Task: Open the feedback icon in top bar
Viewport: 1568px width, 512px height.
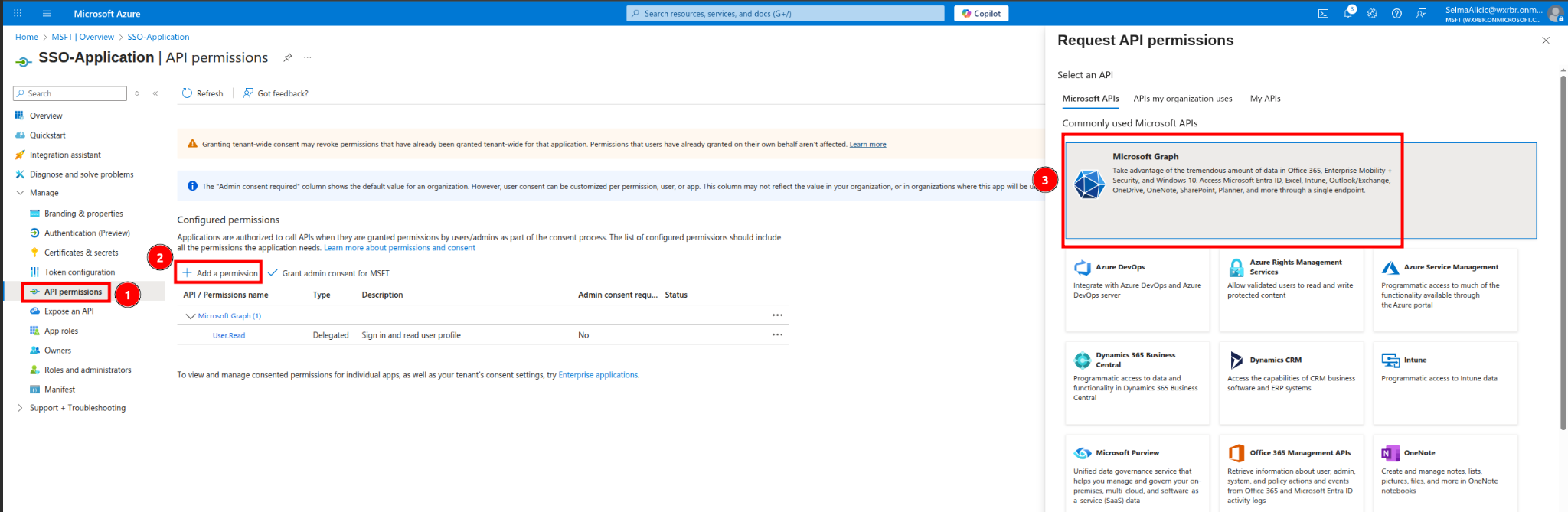Action: click(1421, 13)
